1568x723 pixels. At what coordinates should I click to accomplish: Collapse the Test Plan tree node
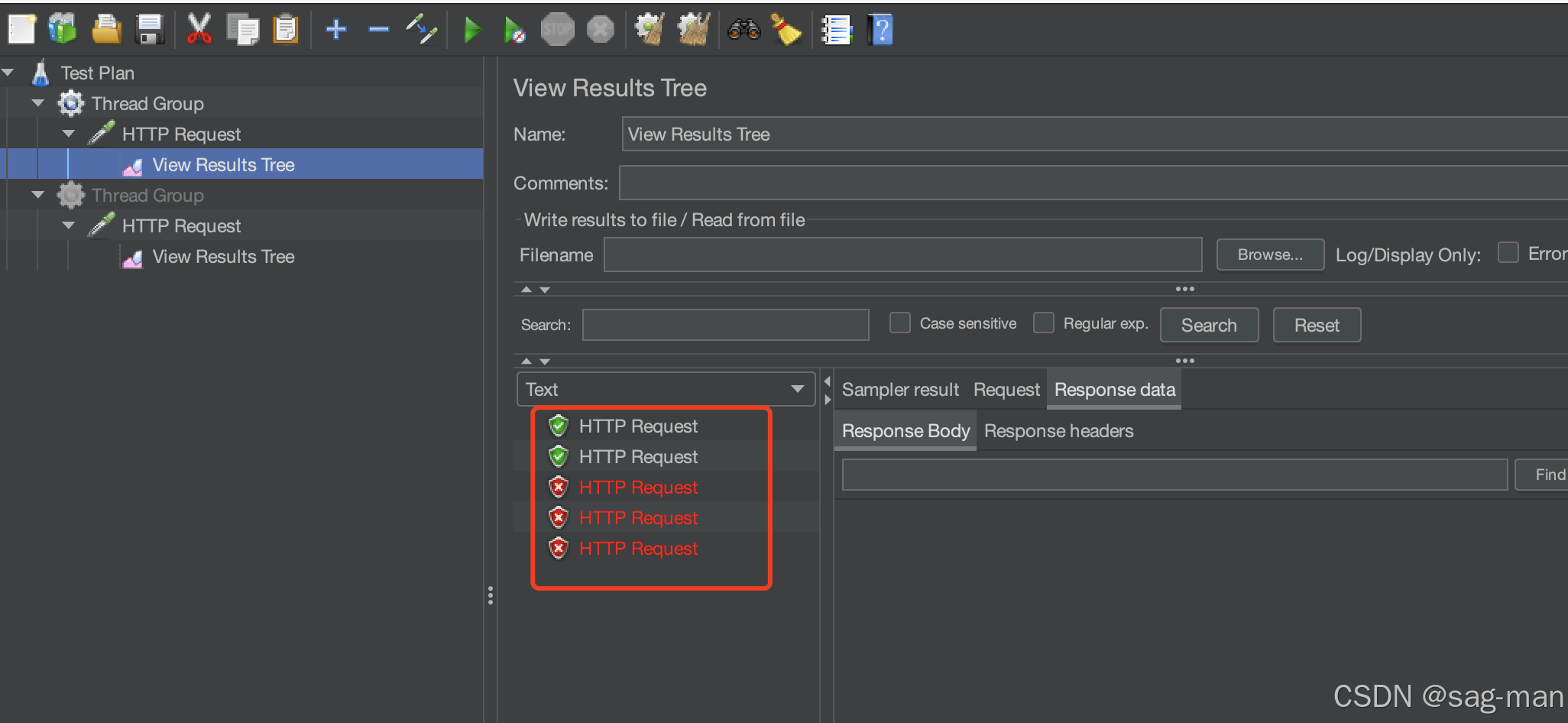8,73
